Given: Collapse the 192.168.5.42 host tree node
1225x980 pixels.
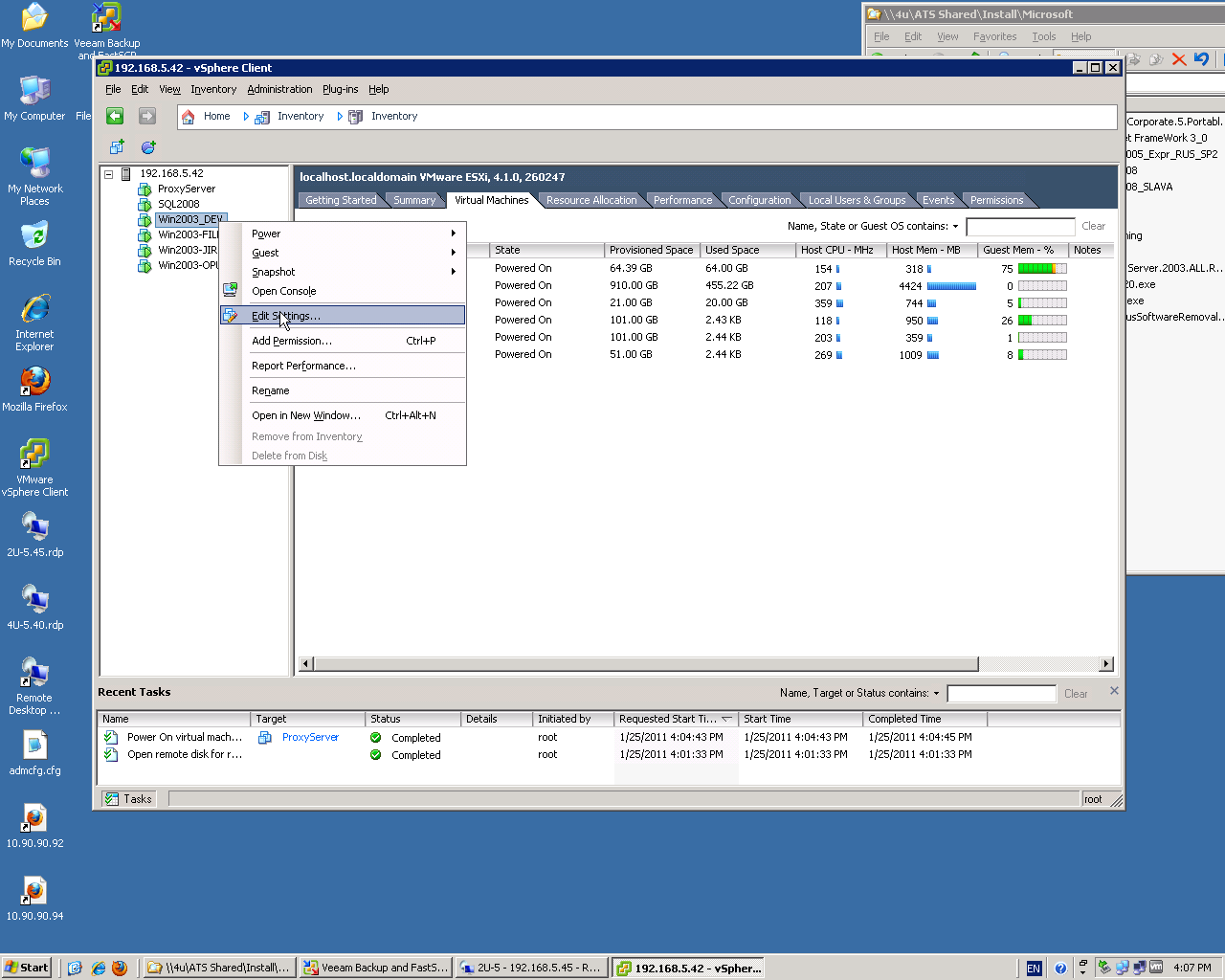Looking at the screenshot, I should (x=109, y=174).
